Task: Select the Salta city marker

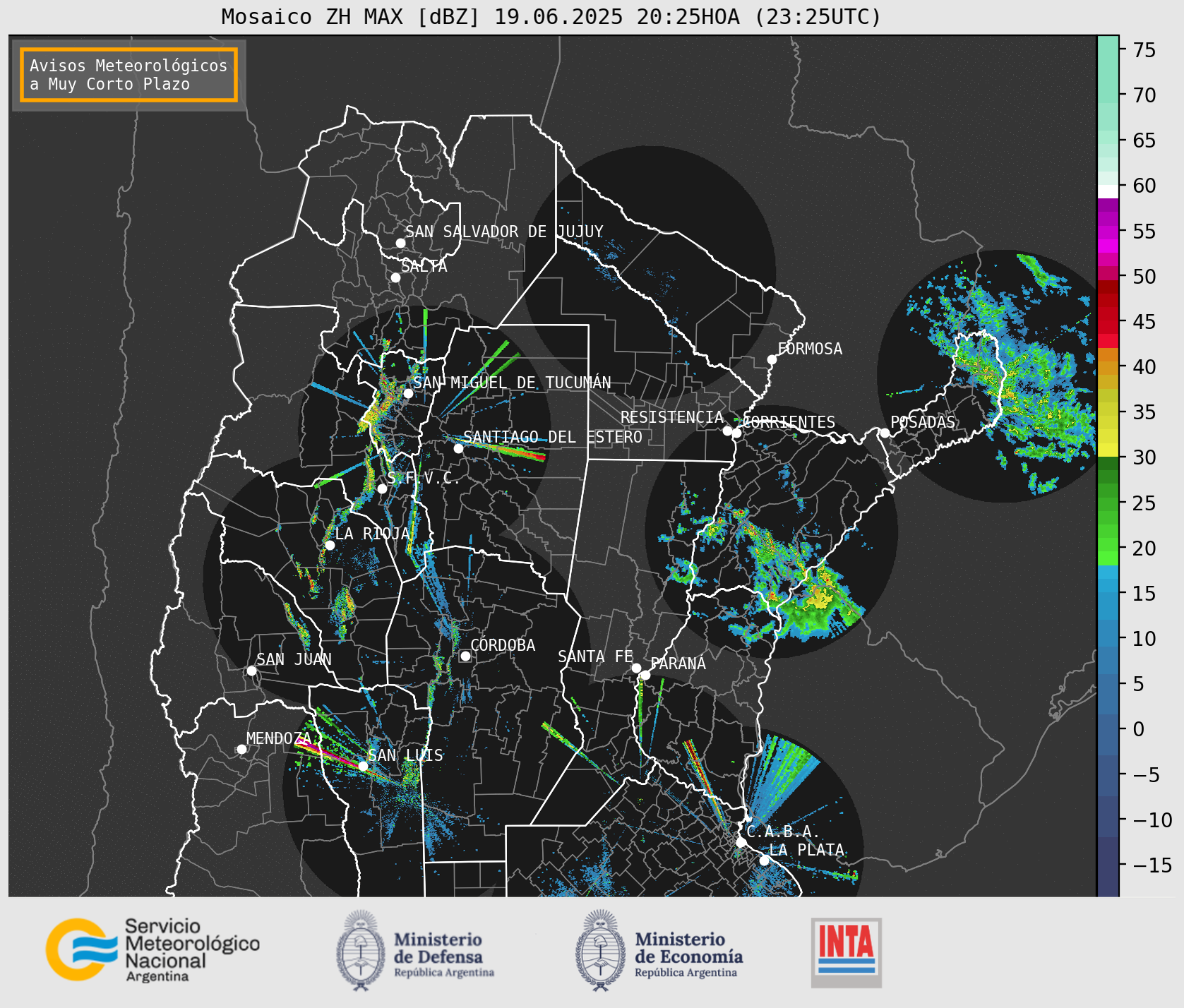Action: coord(395,277)
